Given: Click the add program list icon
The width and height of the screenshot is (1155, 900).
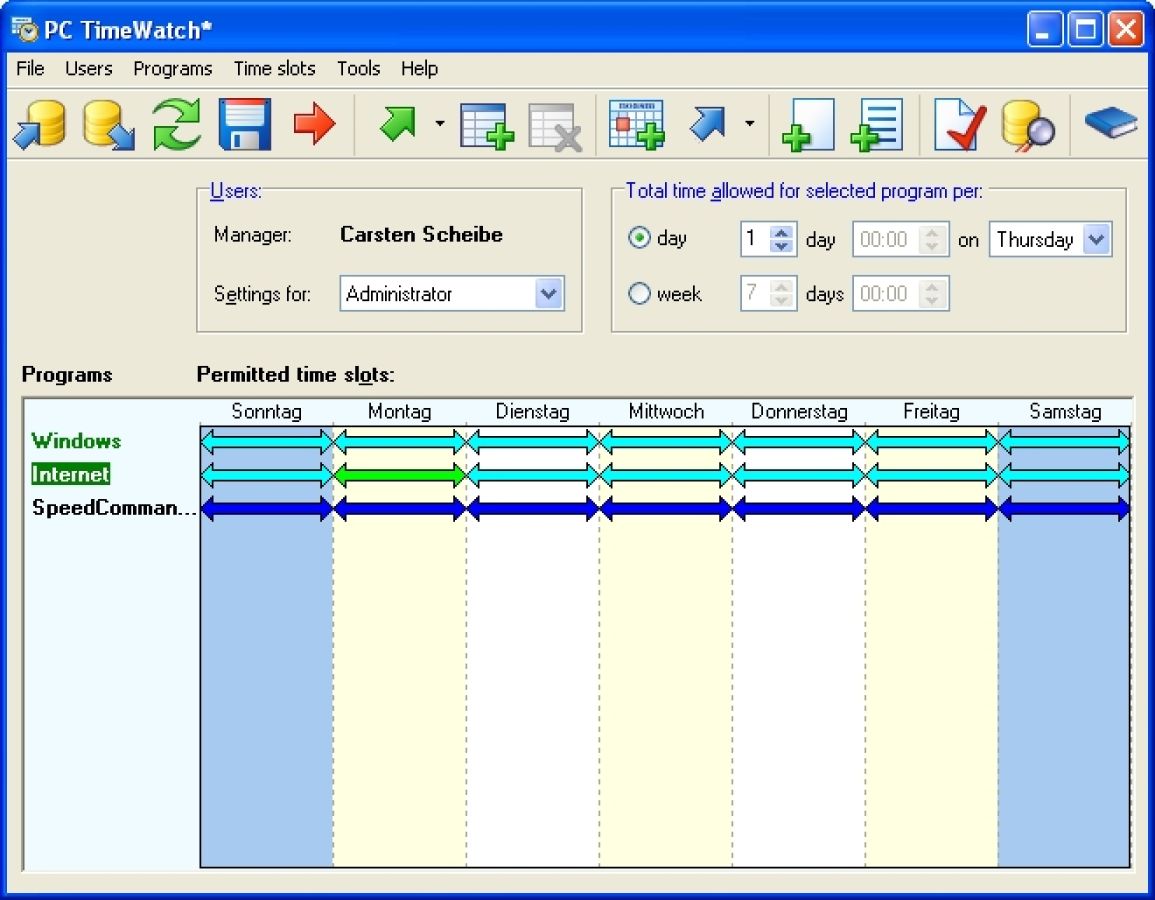Looking at the screenshot, I should 877,124.
